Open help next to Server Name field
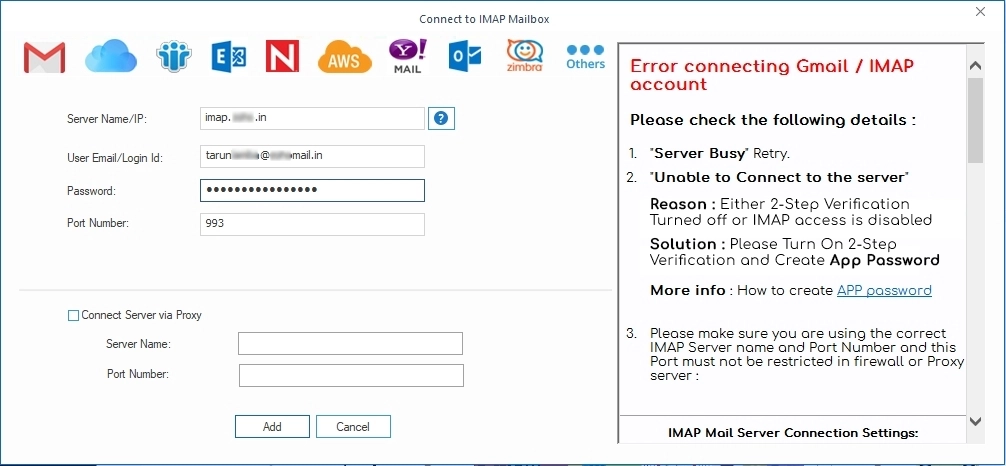 (x=441, y=119)
